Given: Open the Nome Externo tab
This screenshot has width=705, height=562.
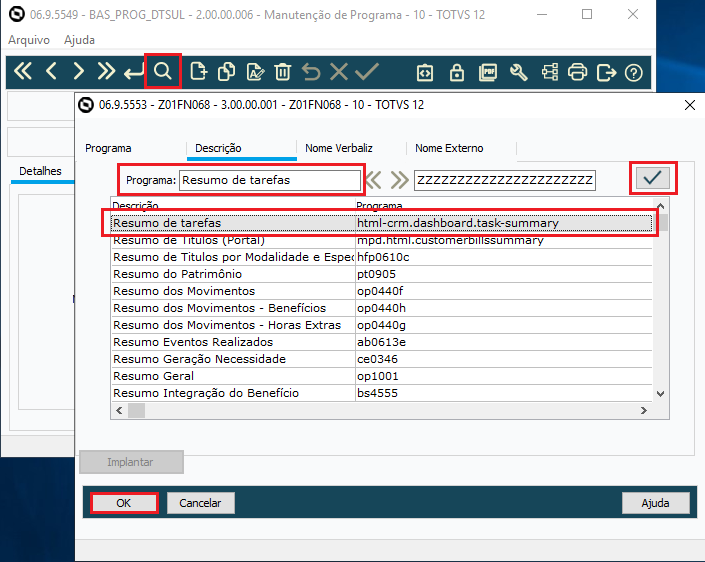Looking at the screenshot, I should [x=449, y=148].
